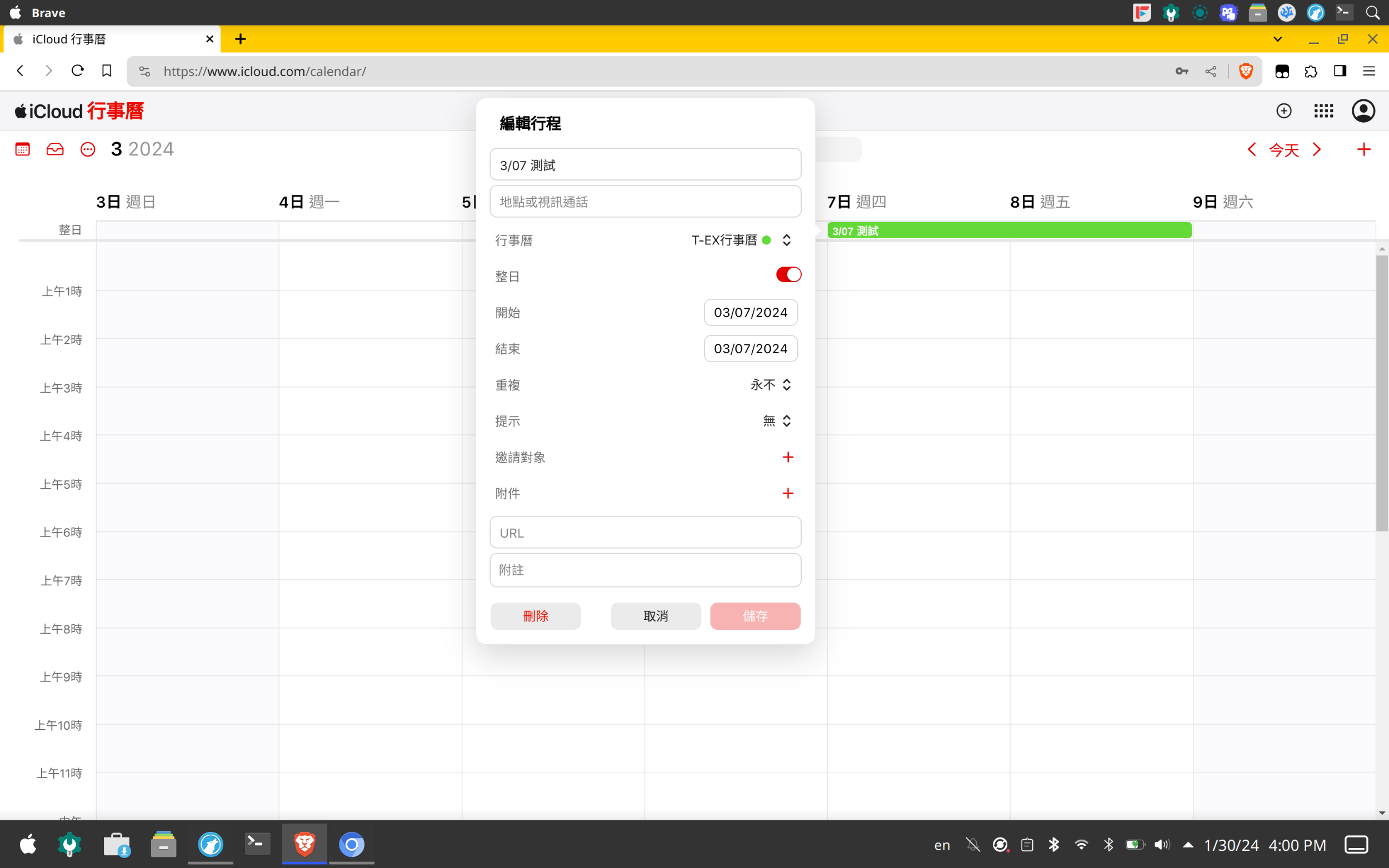Click the green calendar color dot
This screenshot has width=1389, height=868.
(x=767, y=240)
